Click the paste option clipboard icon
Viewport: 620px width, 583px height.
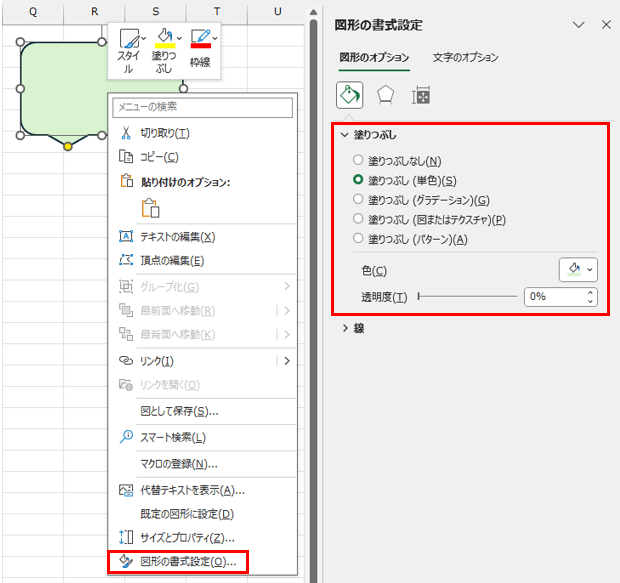150,208
